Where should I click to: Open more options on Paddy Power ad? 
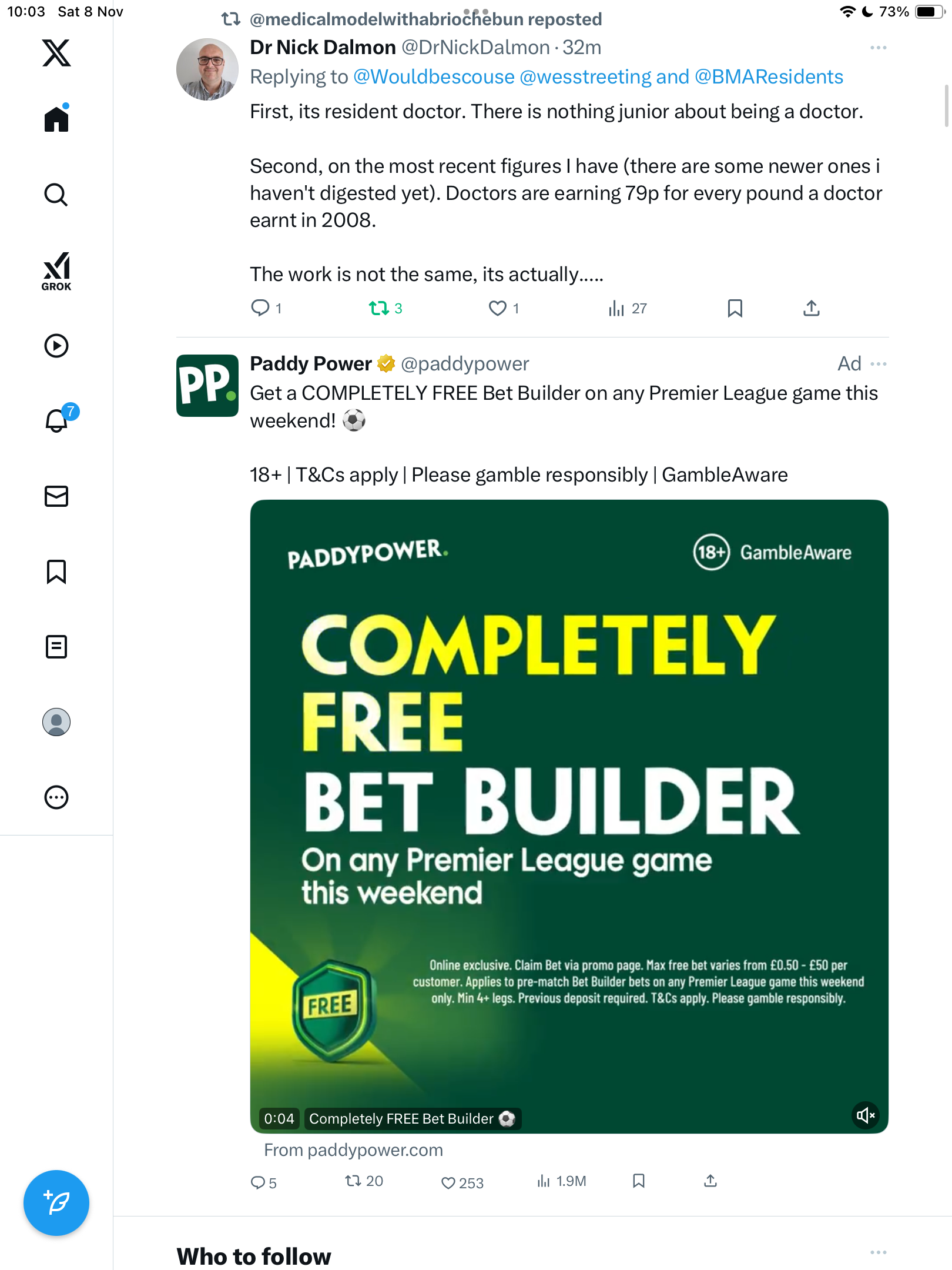tap(878, 364)
